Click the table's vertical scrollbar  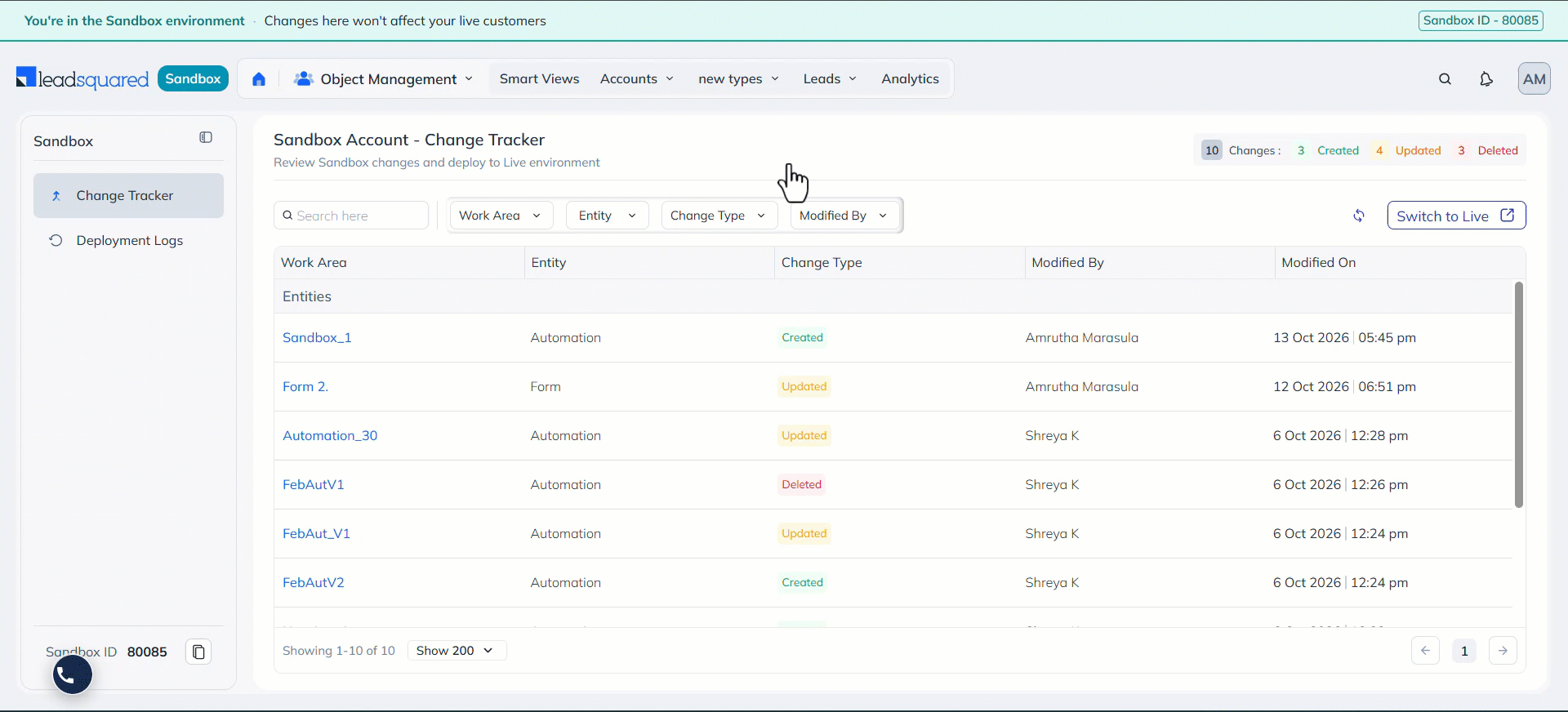[x=1519, y=394]
